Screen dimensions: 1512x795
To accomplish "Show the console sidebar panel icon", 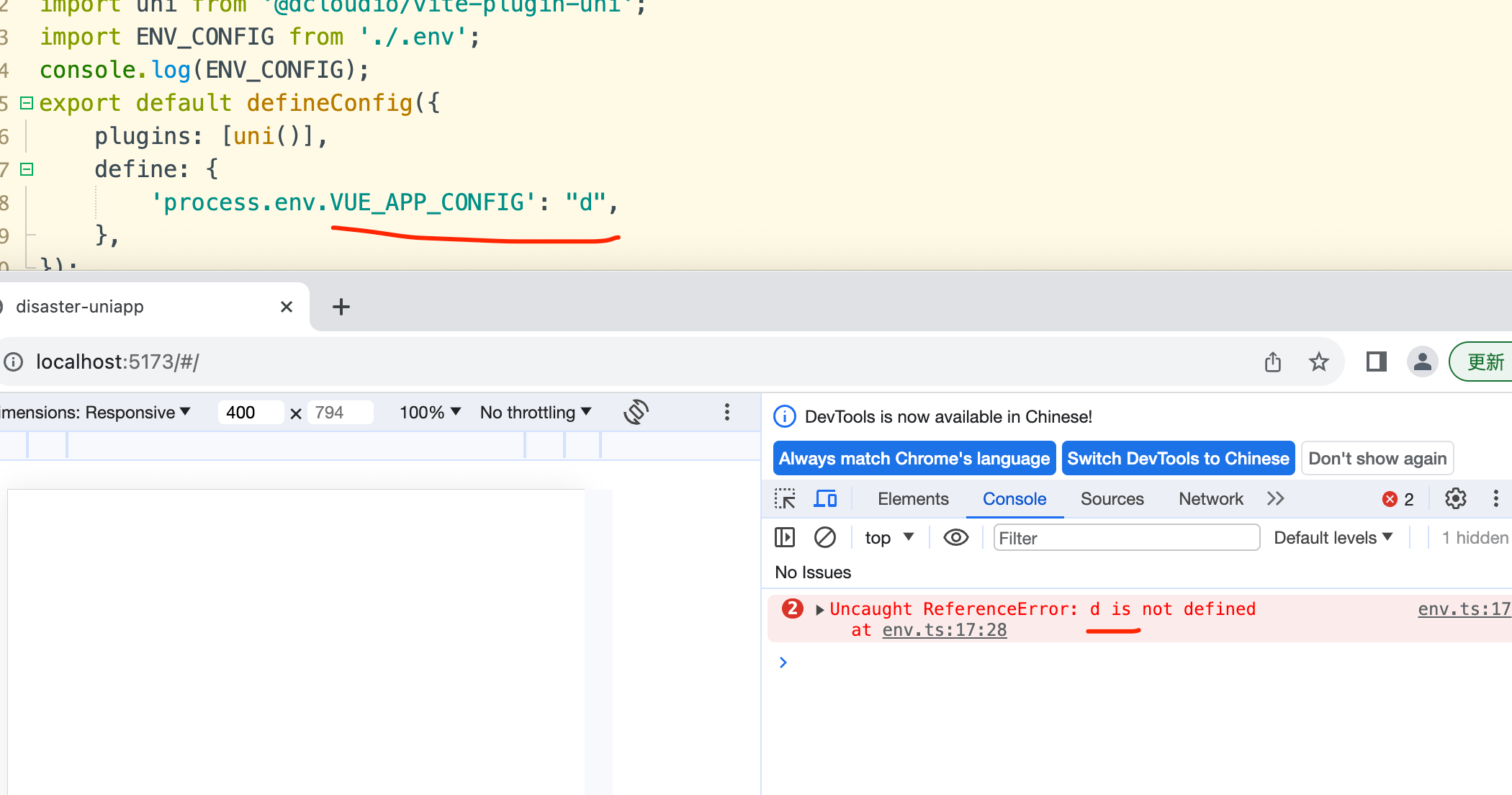I will tap(784, 537).
